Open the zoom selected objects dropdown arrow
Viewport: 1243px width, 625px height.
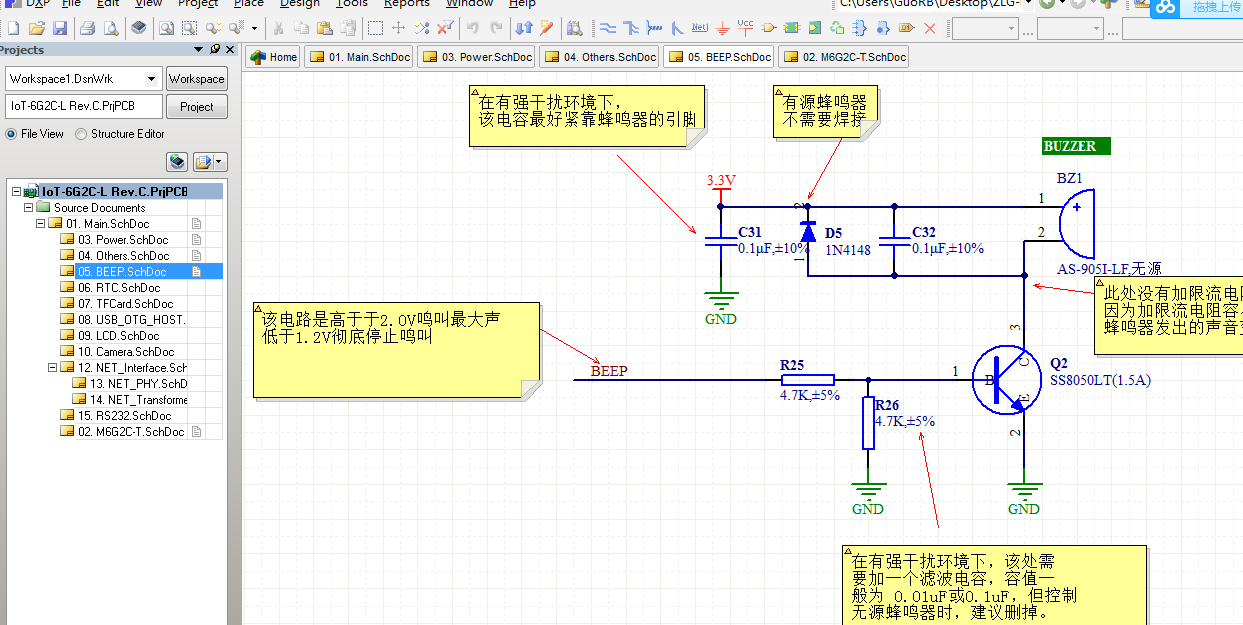click(x=254, y=28)
